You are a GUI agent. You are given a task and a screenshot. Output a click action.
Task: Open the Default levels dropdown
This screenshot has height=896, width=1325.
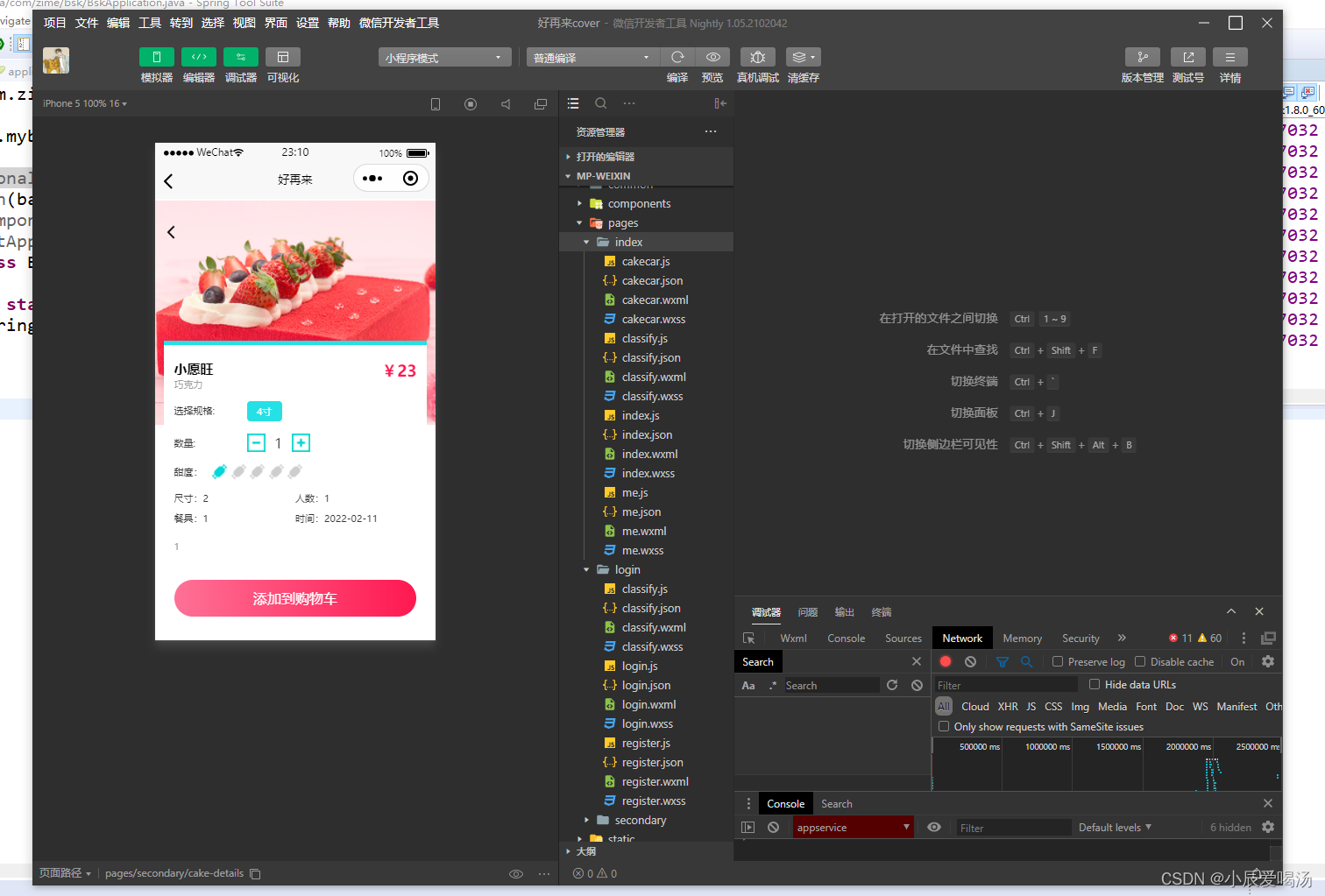click(1115, 828)
